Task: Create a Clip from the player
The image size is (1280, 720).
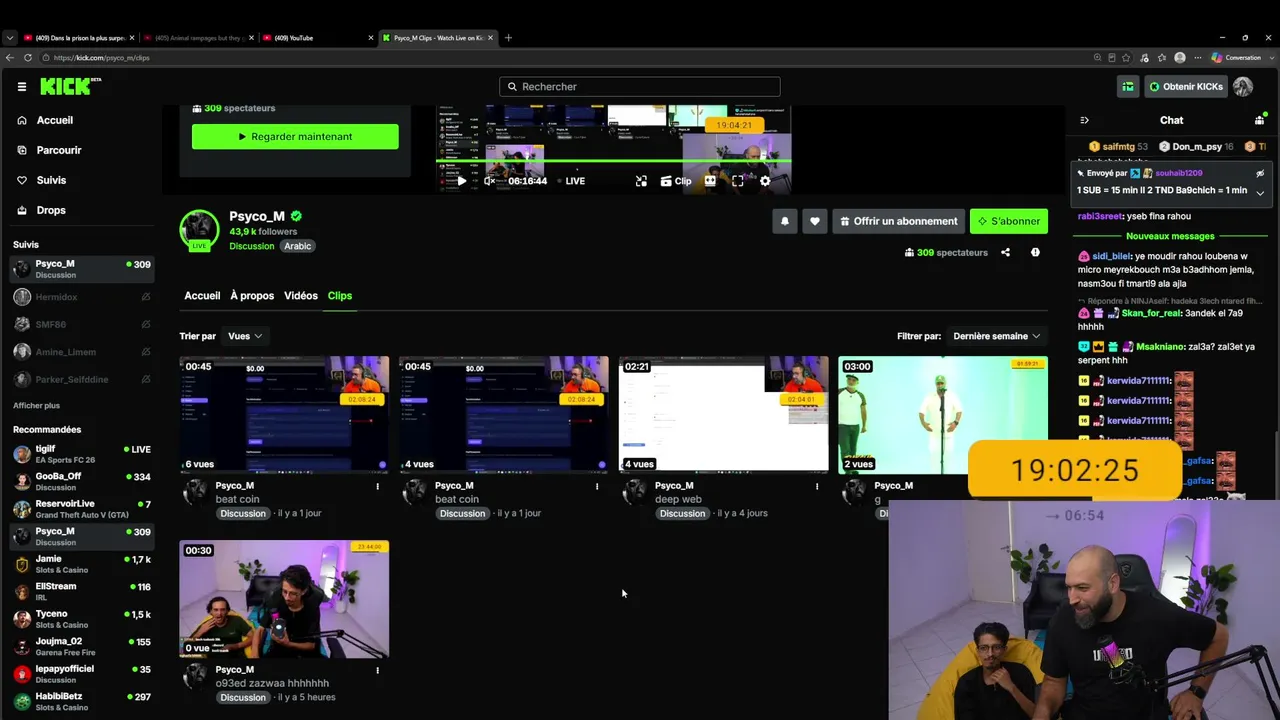Action: 676,181
